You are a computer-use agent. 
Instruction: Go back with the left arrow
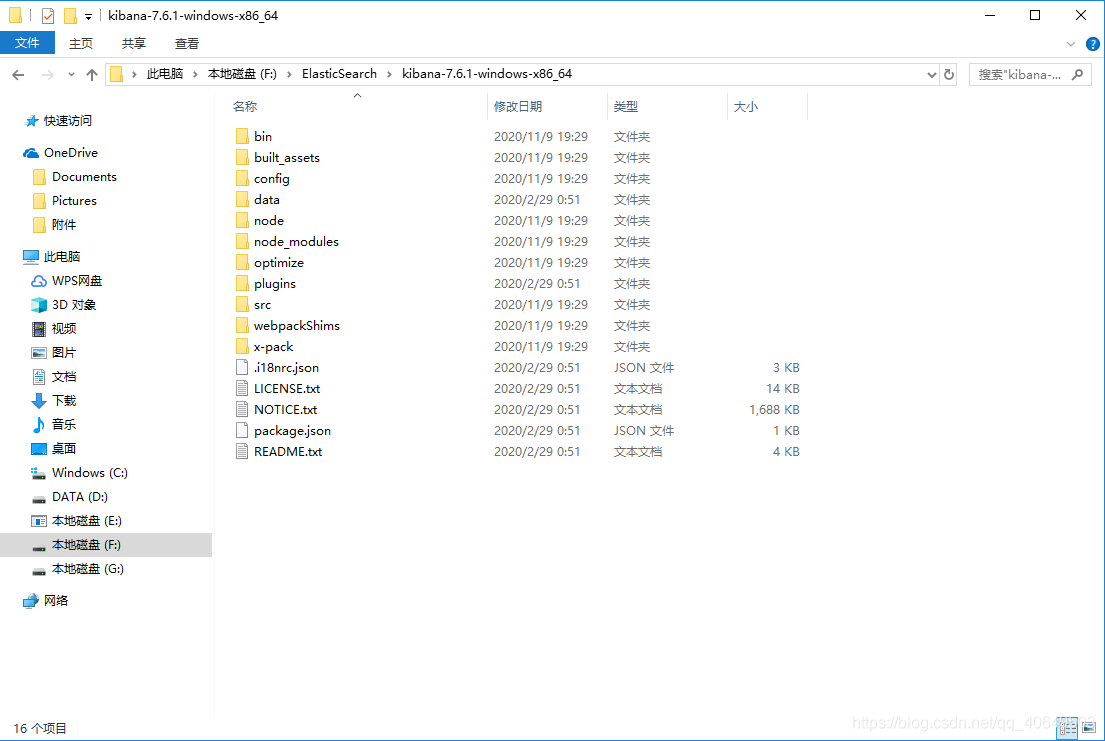pos(18,74)
